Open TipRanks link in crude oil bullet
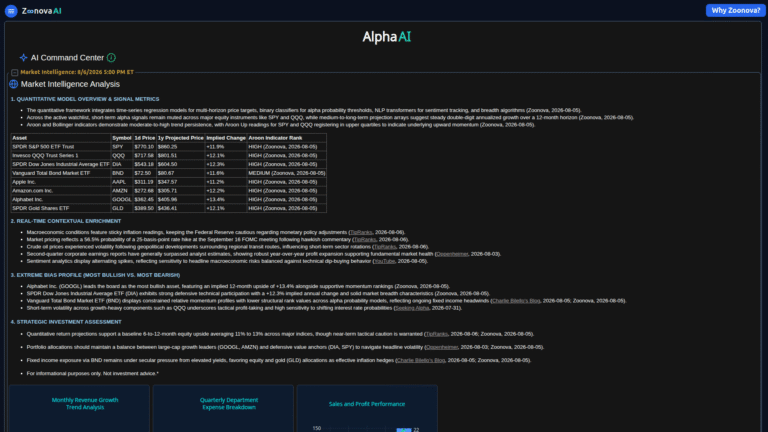Viewport: 768px width, 432px height. [384, 247]
